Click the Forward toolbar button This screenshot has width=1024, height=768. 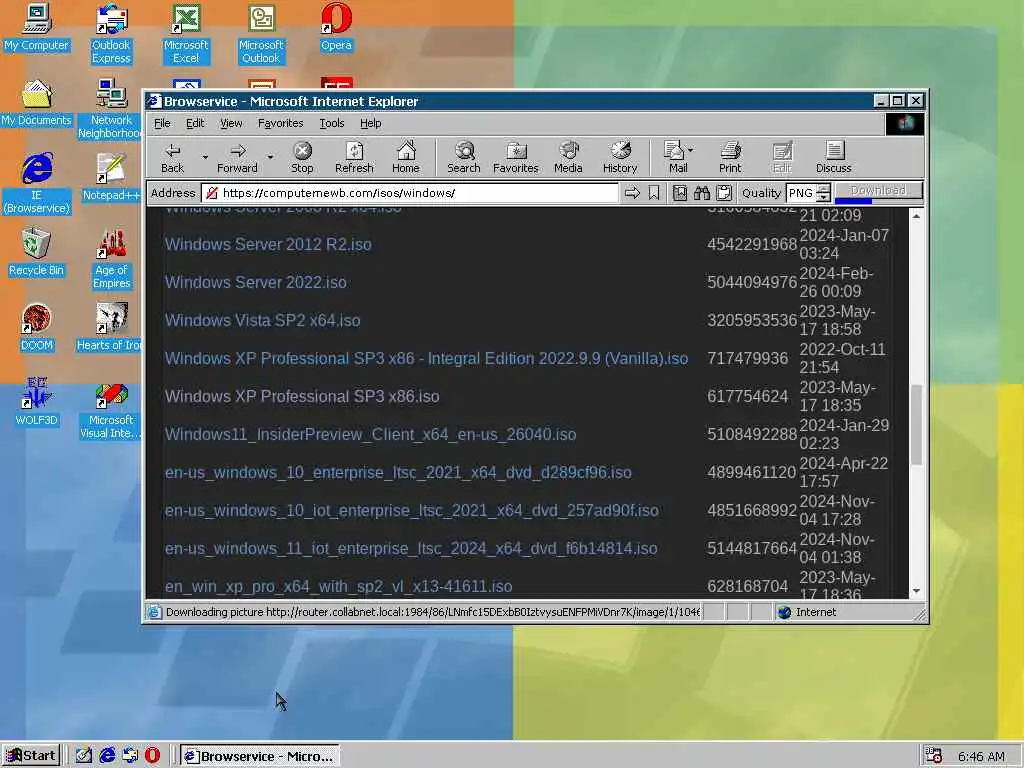pos(237,157)
